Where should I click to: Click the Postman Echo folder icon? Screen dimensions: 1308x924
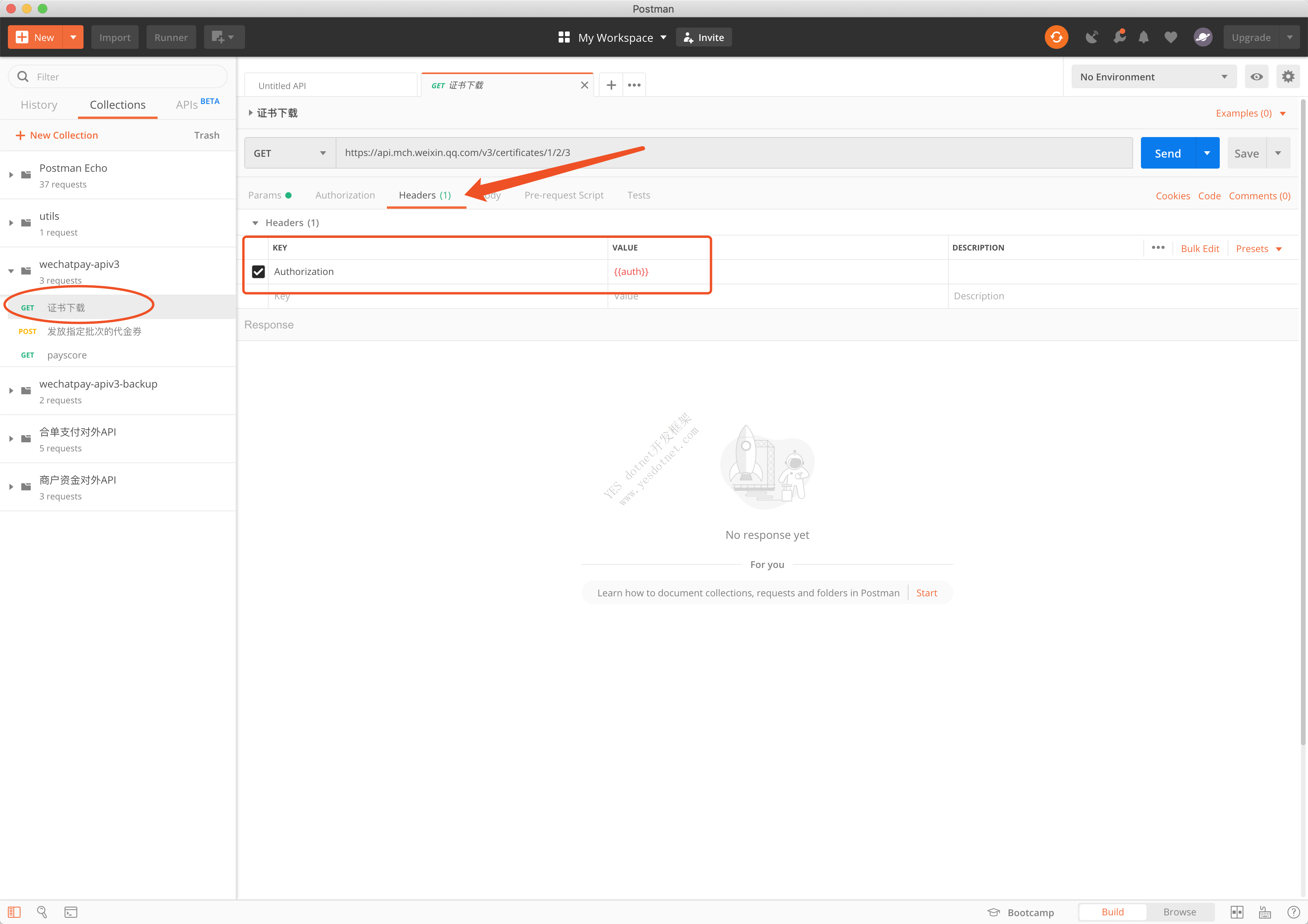(26, 175)
